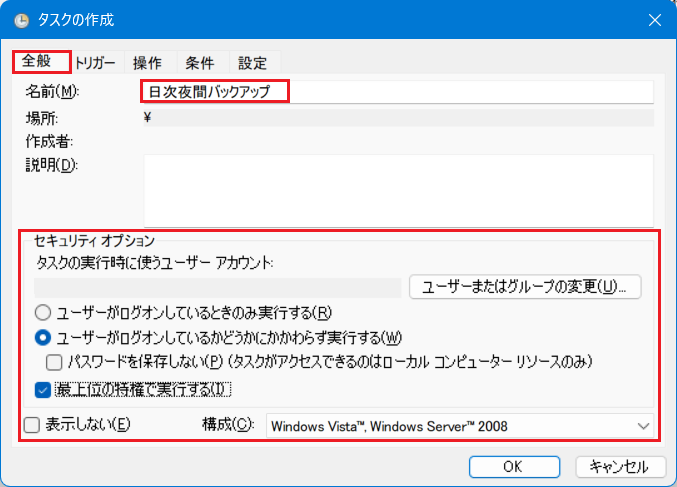Focus the 説明 description text area
677x487 pixels.
coord(398,190)
